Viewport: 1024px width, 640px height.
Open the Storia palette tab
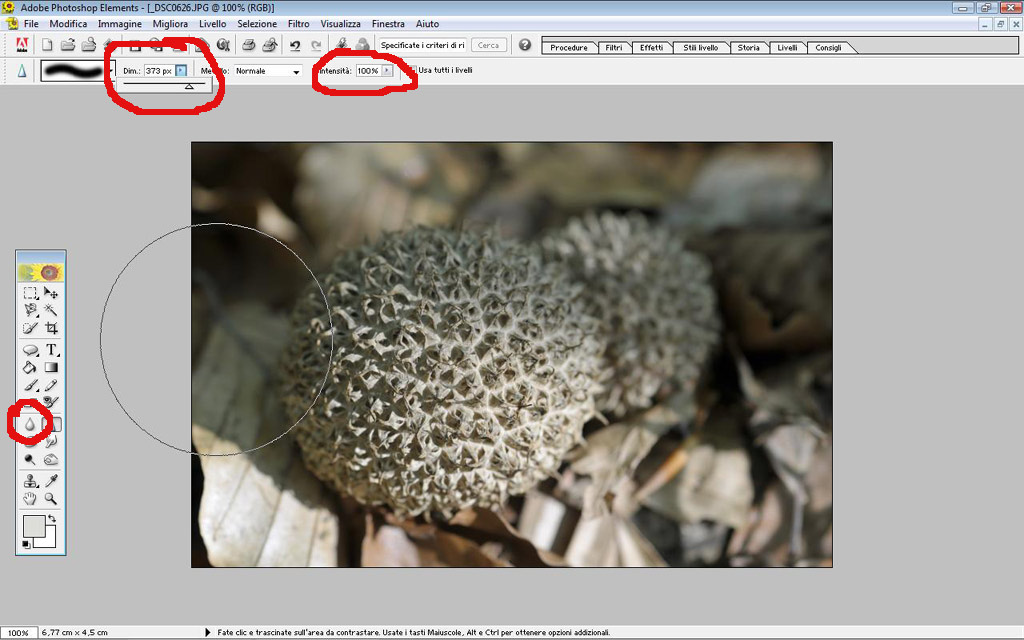coord(748,48)
